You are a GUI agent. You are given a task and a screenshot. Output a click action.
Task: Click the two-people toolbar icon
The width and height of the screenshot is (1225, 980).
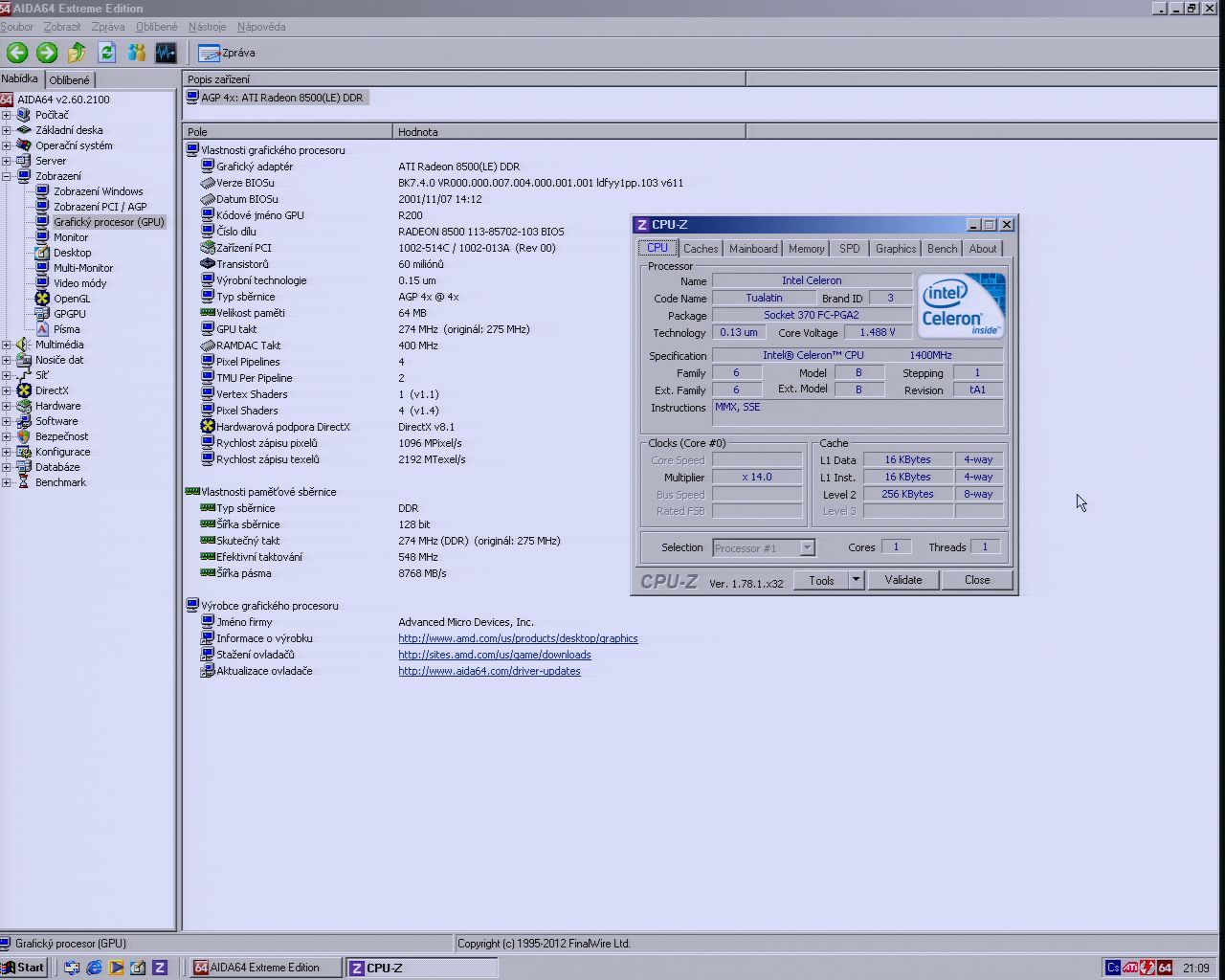coord(136,53)
